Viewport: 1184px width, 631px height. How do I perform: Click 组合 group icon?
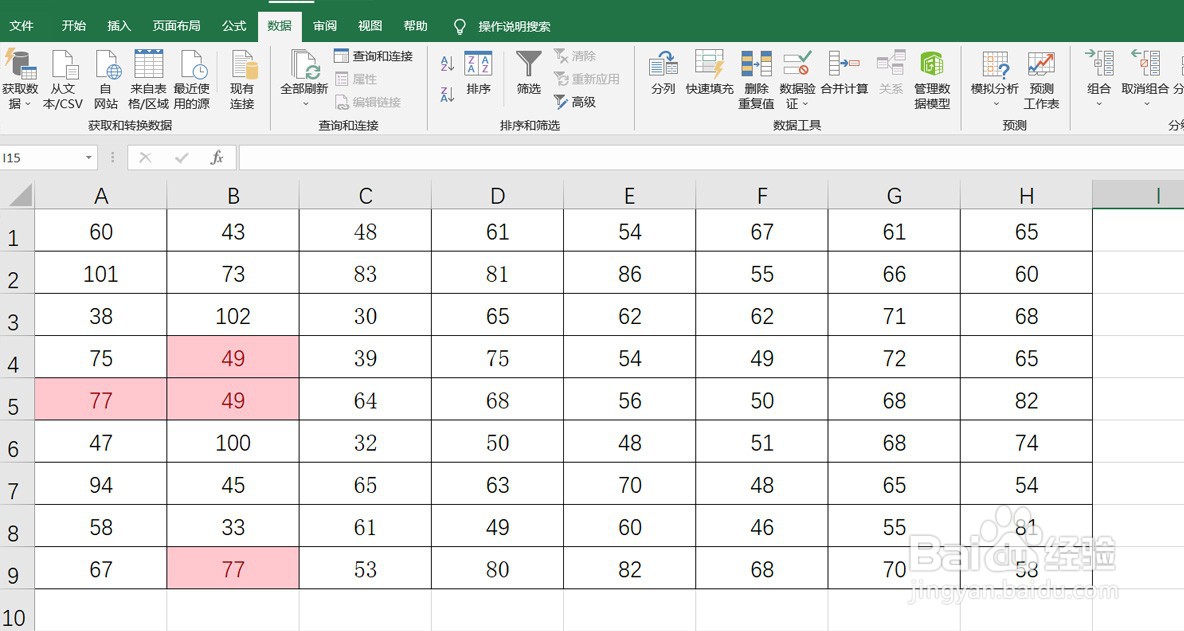coord(1099,63)
